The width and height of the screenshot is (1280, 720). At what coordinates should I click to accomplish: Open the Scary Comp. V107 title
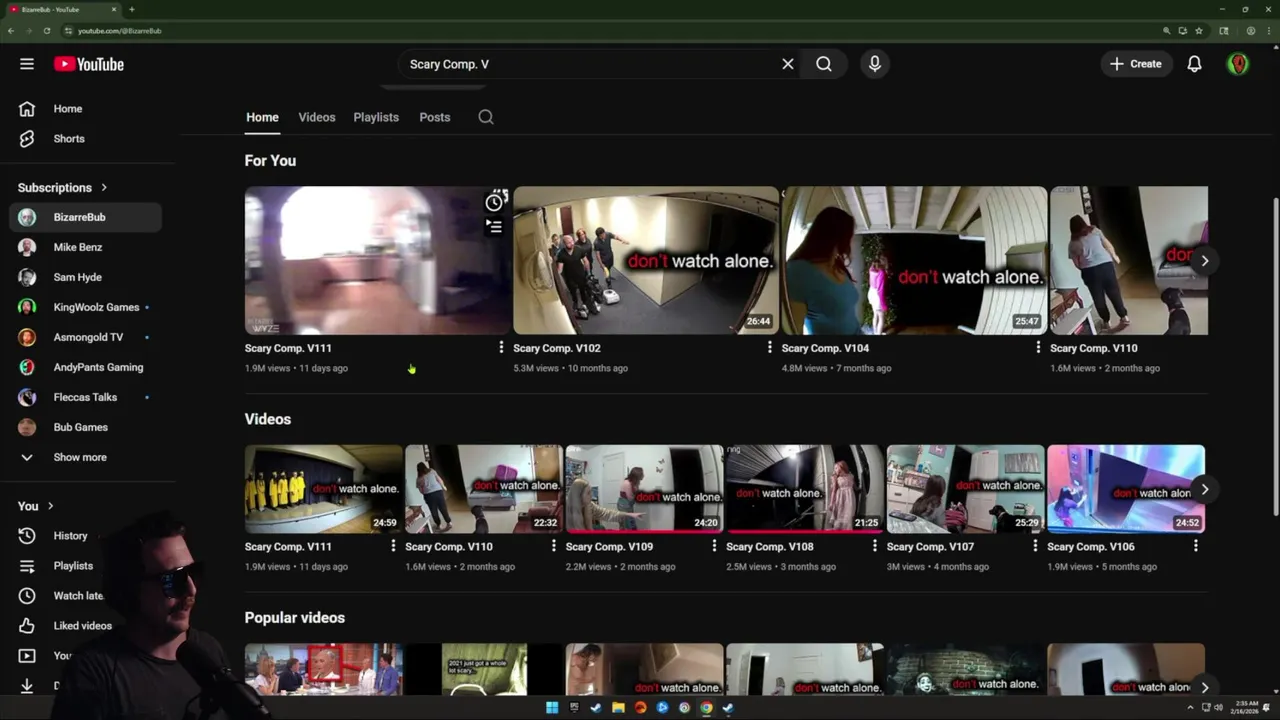(930, 547)
